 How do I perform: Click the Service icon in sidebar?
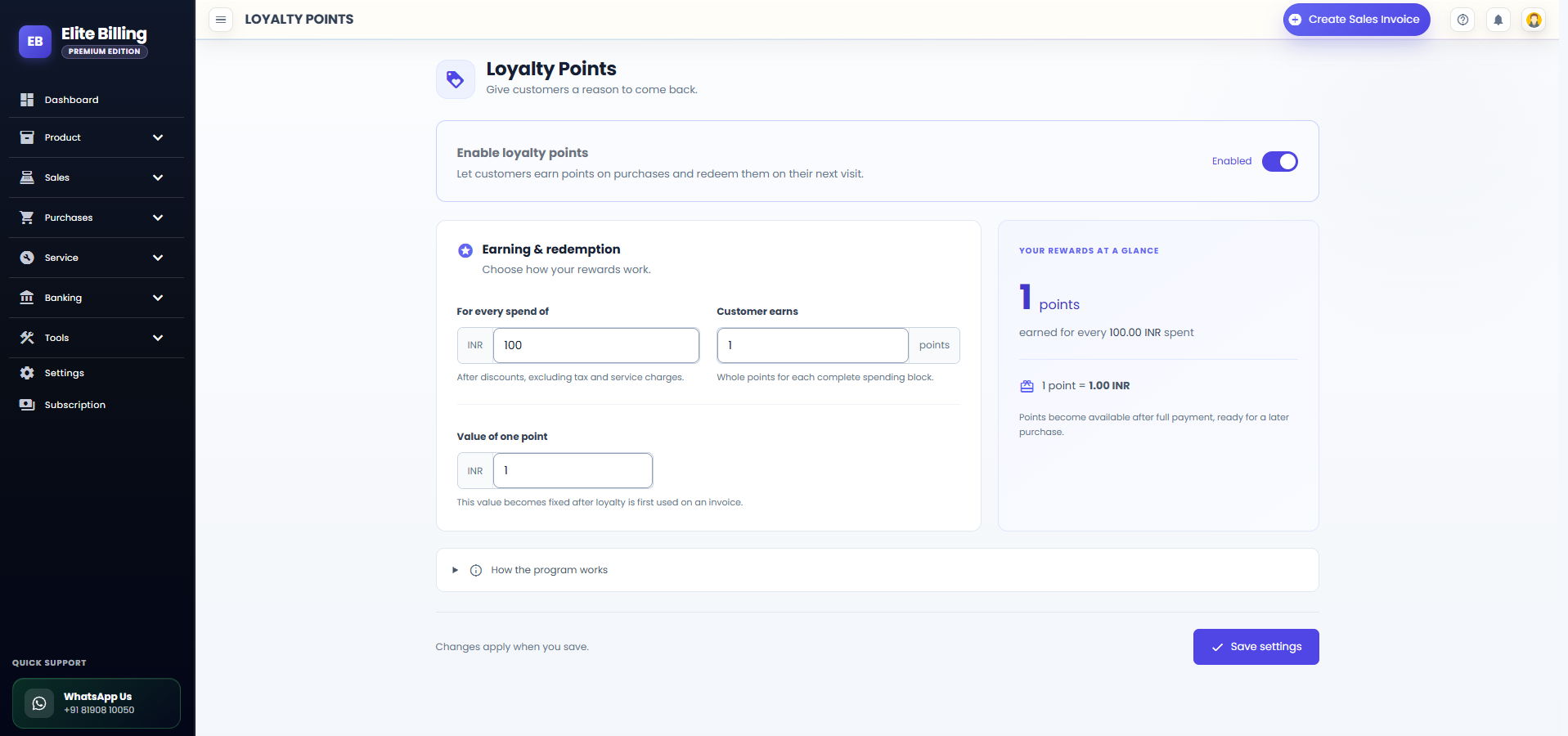(x=27, y=258)
